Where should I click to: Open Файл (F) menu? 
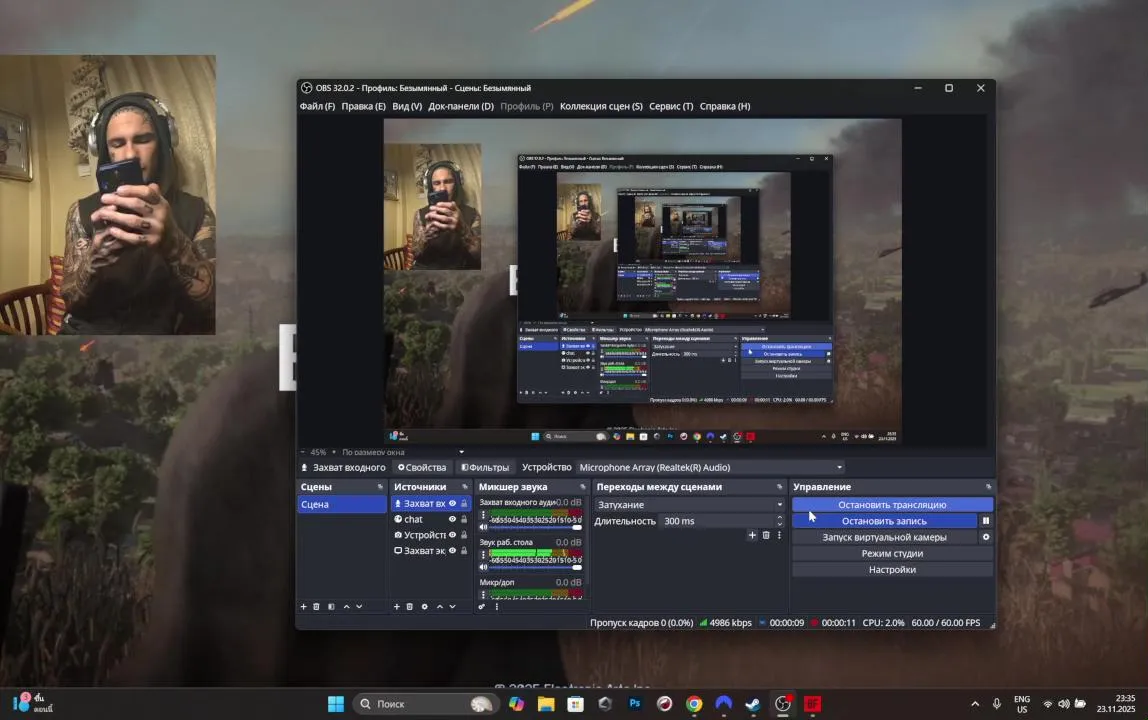[x=317, y=106]
